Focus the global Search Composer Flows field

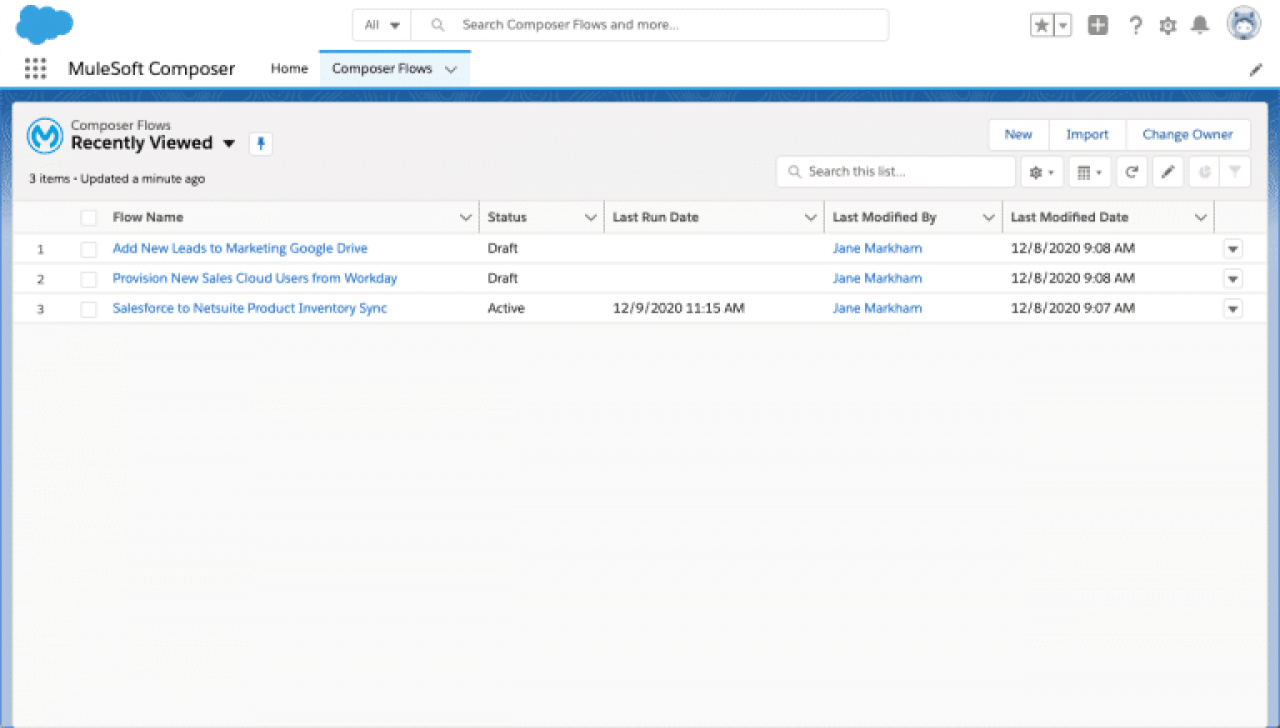650,25
